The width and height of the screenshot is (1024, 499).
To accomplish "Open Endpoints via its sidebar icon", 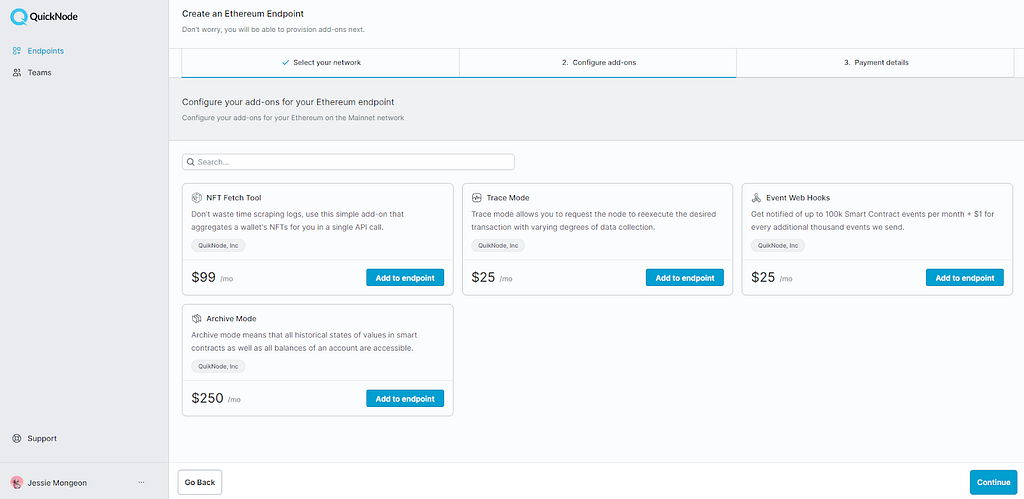I will tap(17, 51).
